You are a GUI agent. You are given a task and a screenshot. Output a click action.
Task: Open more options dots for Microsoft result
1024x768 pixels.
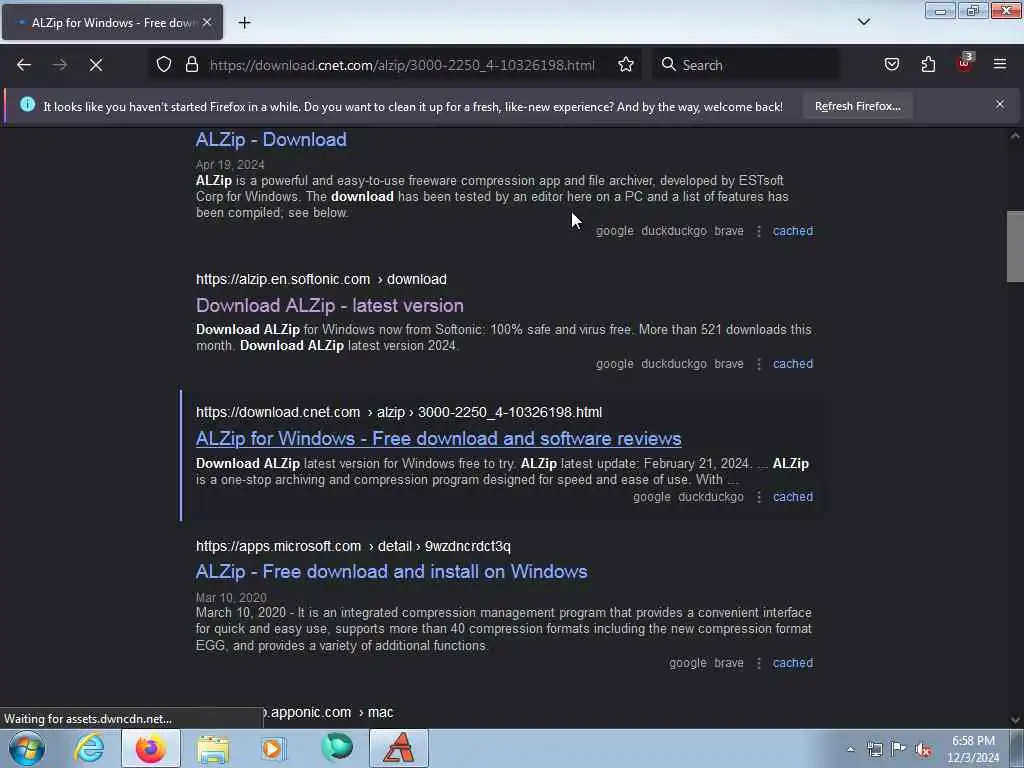click(x=759, y=664)
